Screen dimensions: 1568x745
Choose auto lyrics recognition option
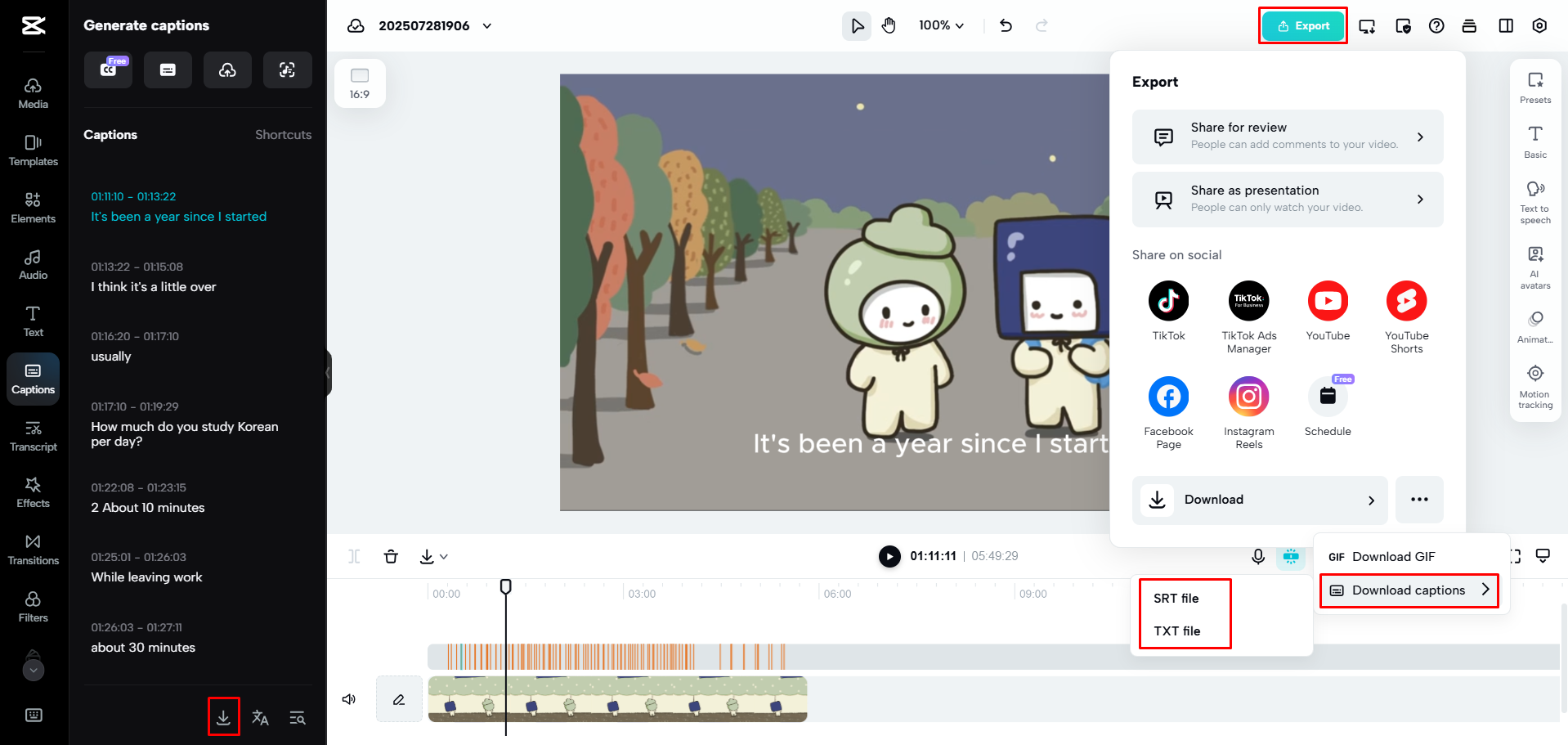point(287,70)
